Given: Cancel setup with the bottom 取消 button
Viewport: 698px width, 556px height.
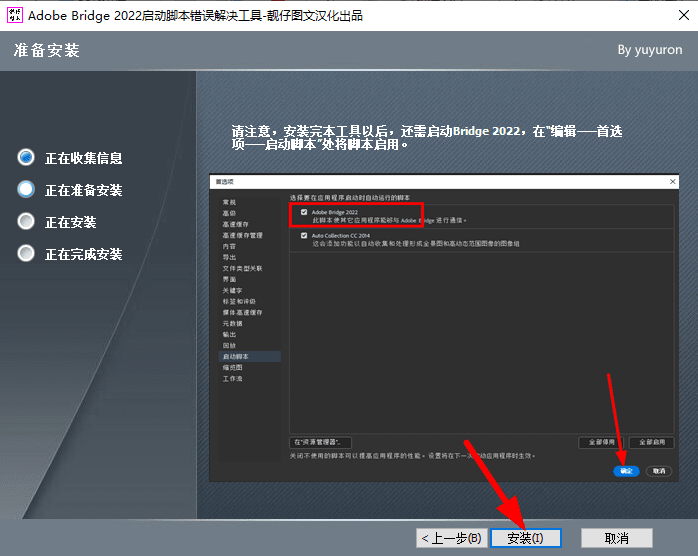Looking at the screenshot, I should point(617,538).
